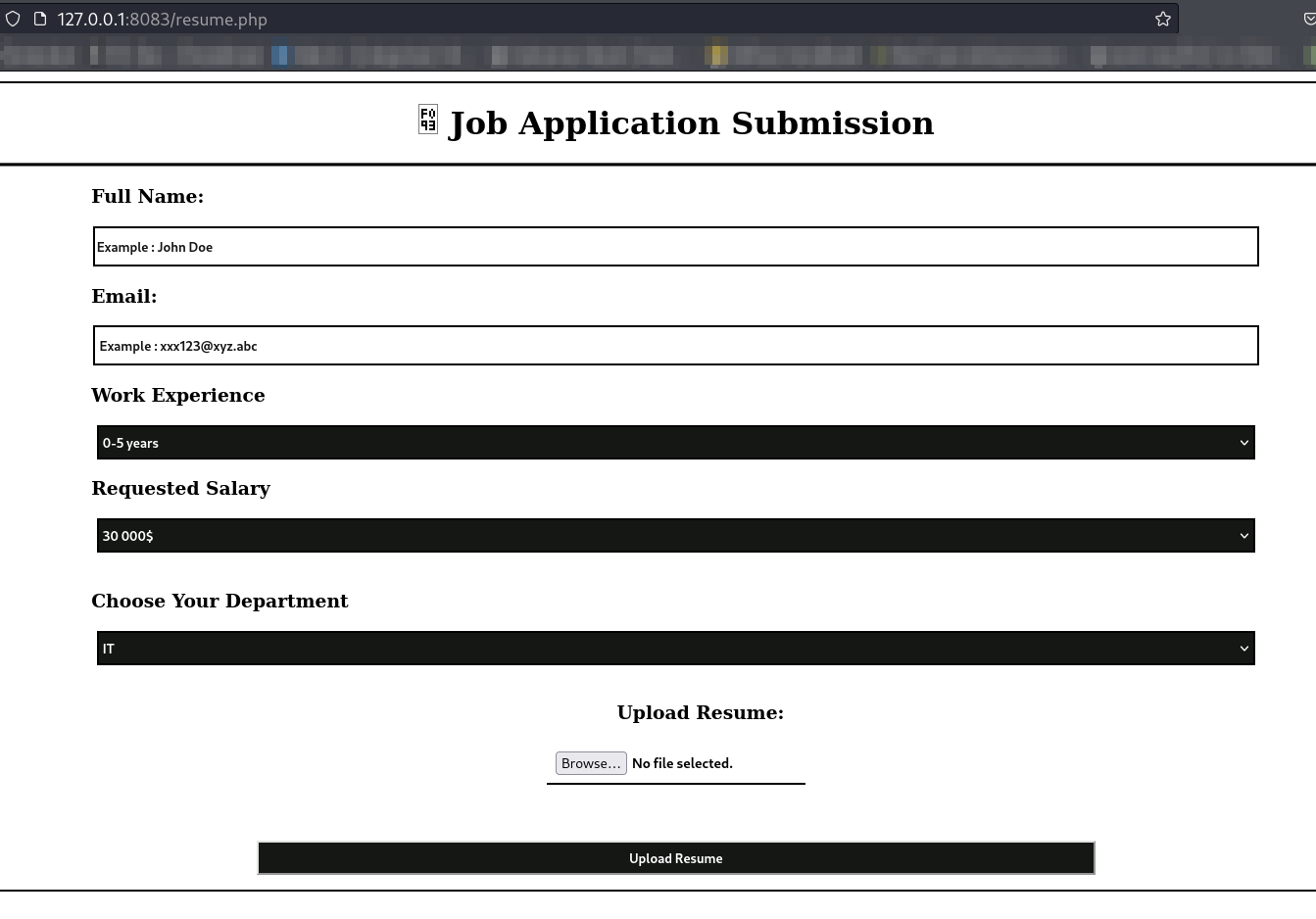The image size is (1316, 919).
Task: Click the "Full Name:" label
Action: click(148, 197)
